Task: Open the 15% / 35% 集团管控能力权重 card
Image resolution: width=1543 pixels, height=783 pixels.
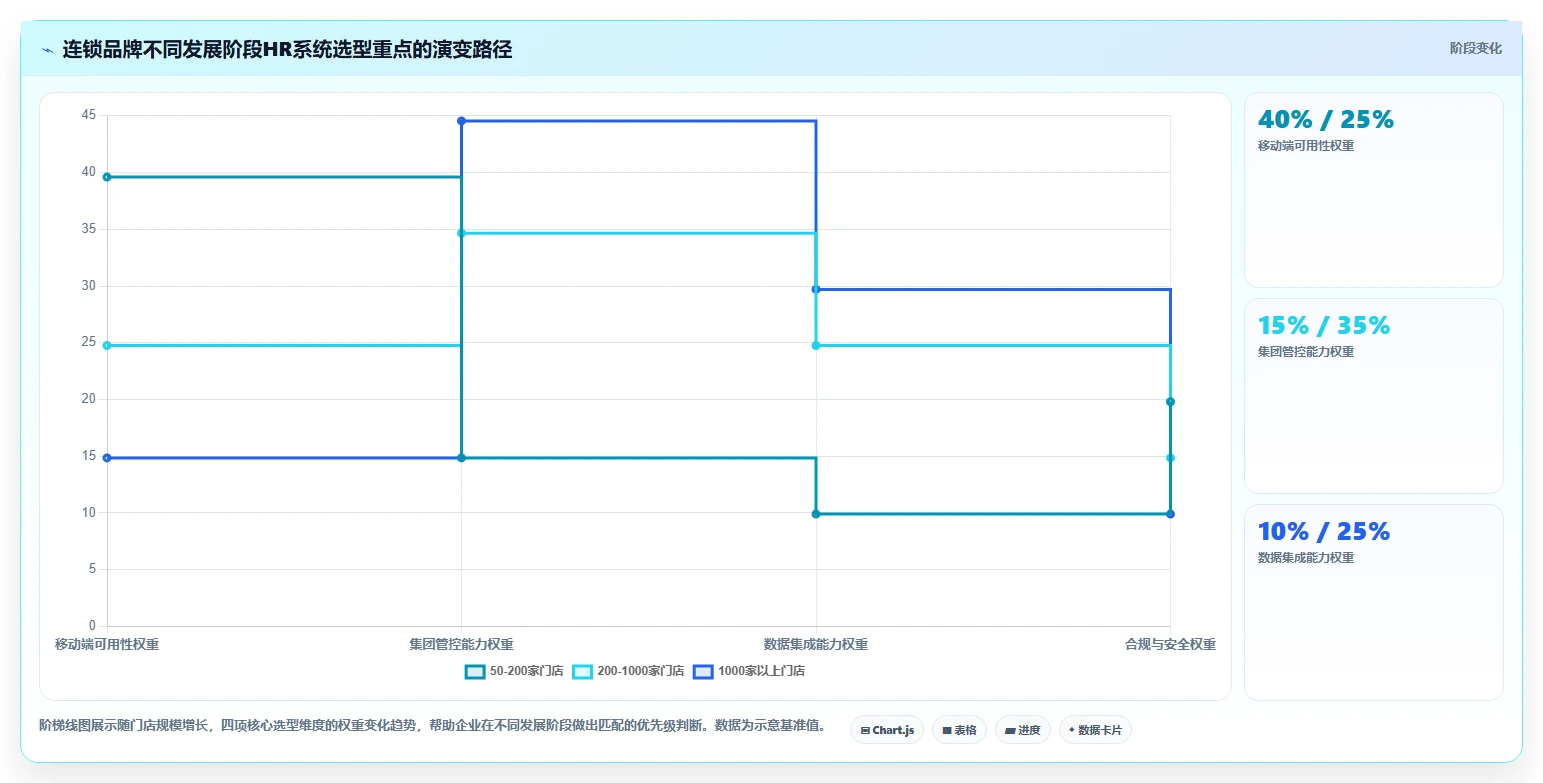Action: 1374,396
